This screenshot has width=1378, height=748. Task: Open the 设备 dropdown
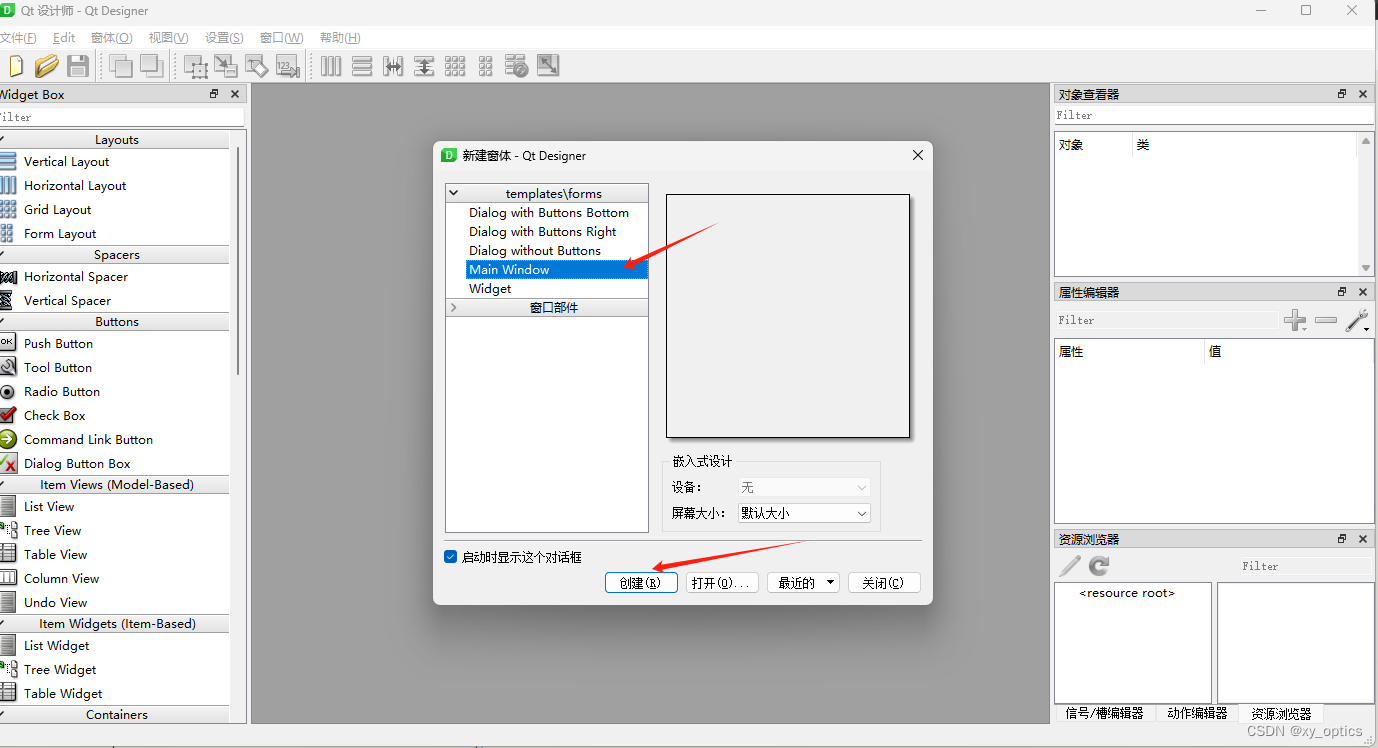point(804,487)
